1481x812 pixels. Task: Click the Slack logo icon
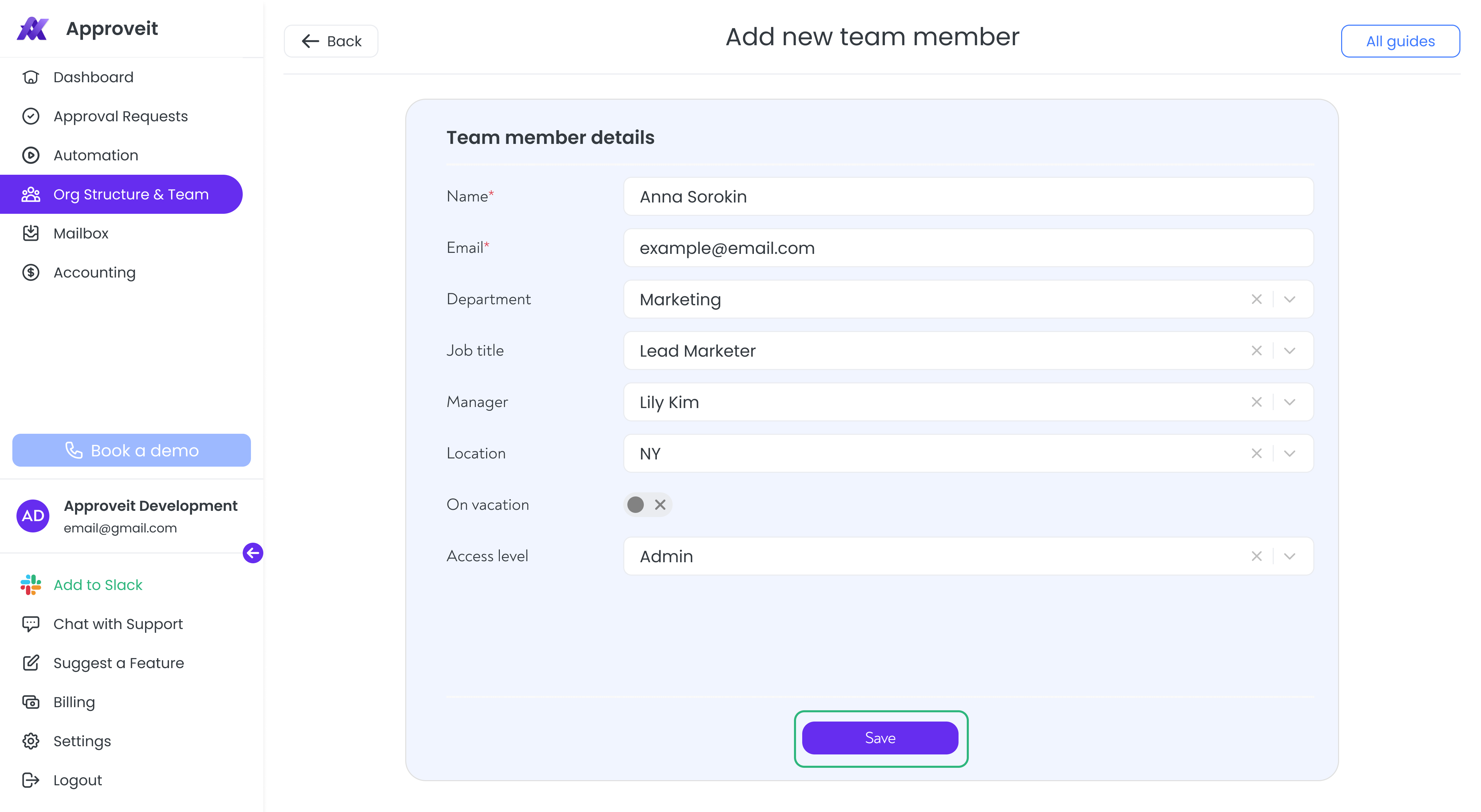(31, 585)
